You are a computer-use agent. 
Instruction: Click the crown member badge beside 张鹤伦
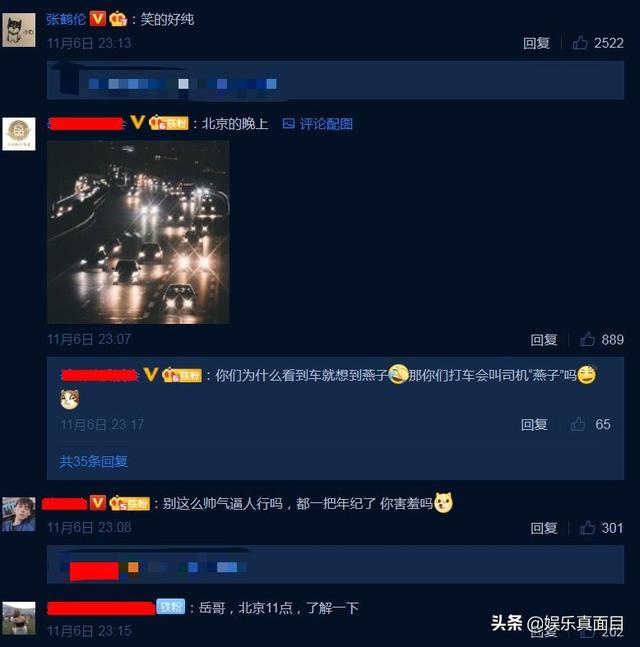pyautogui.click(x=118, y=19)
